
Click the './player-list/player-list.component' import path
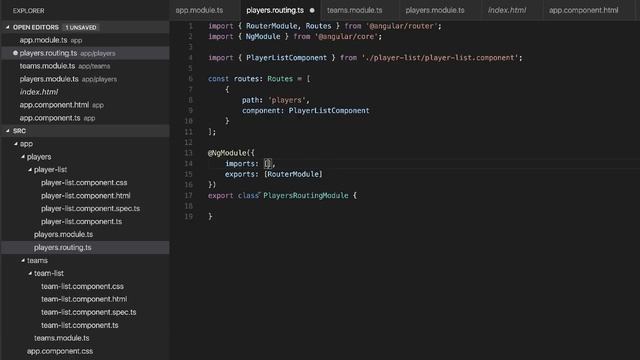click(x=440, y=58)
